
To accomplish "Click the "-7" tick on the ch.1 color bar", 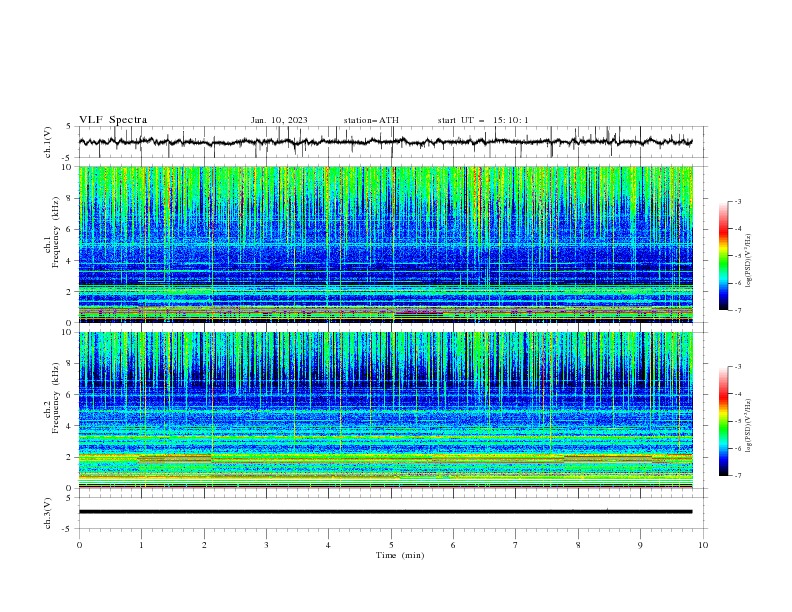I will (x=738, y=310).
